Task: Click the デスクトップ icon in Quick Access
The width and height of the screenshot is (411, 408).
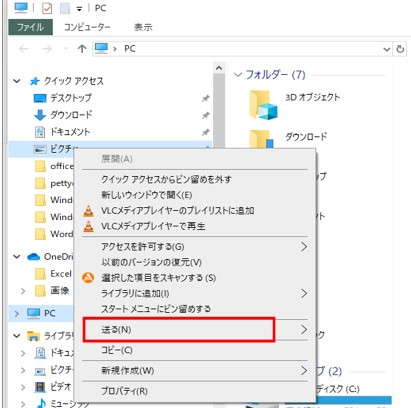Action: [40, 98]
